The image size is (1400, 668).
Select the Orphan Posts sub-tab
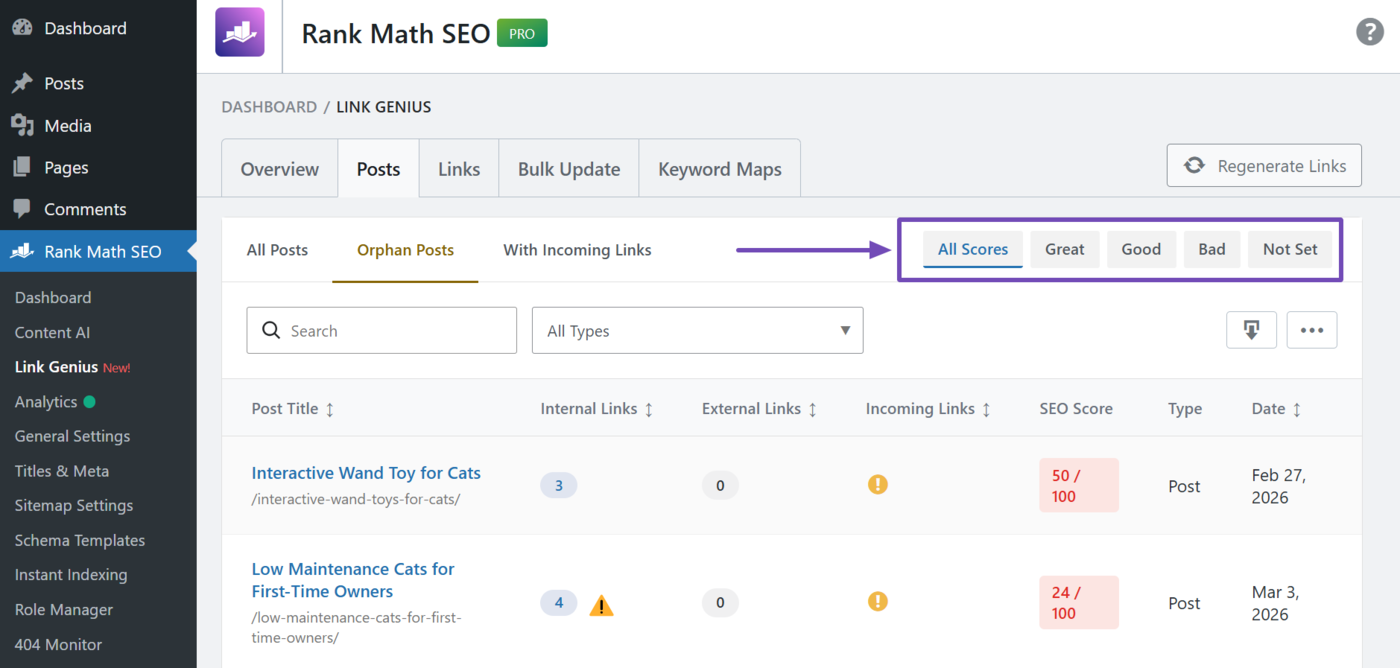tap(405, 250)
